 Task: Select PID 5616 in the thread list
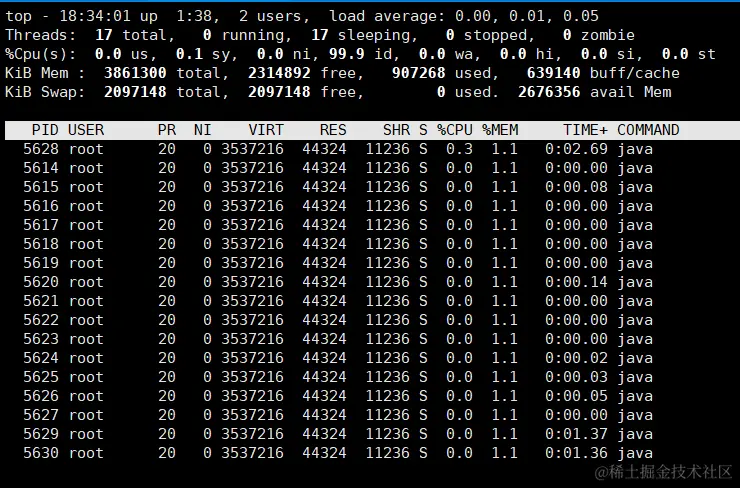(x=41, y=206)
